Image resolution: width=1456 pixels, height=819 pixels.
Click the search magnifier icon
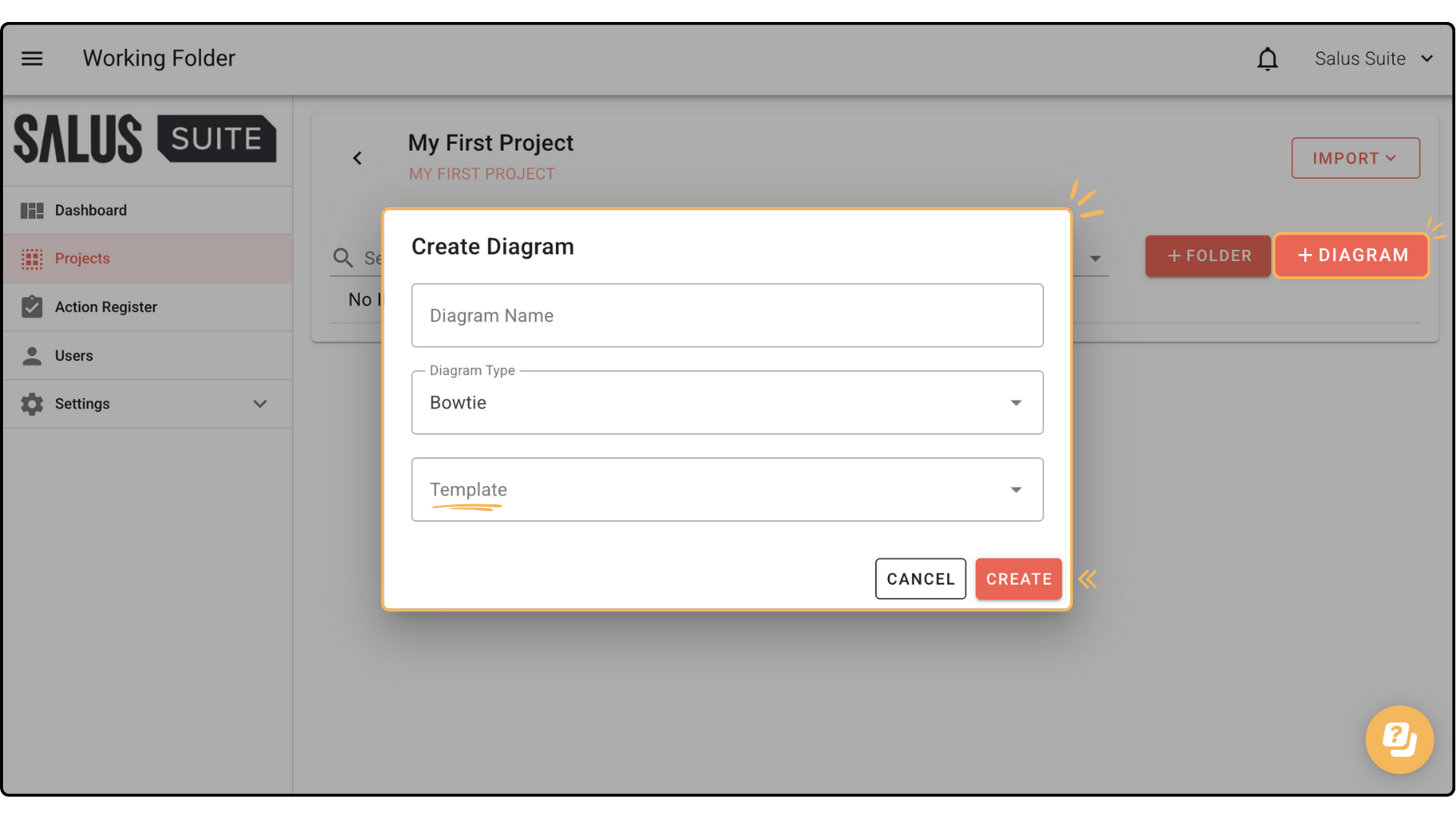pos(343,258)
